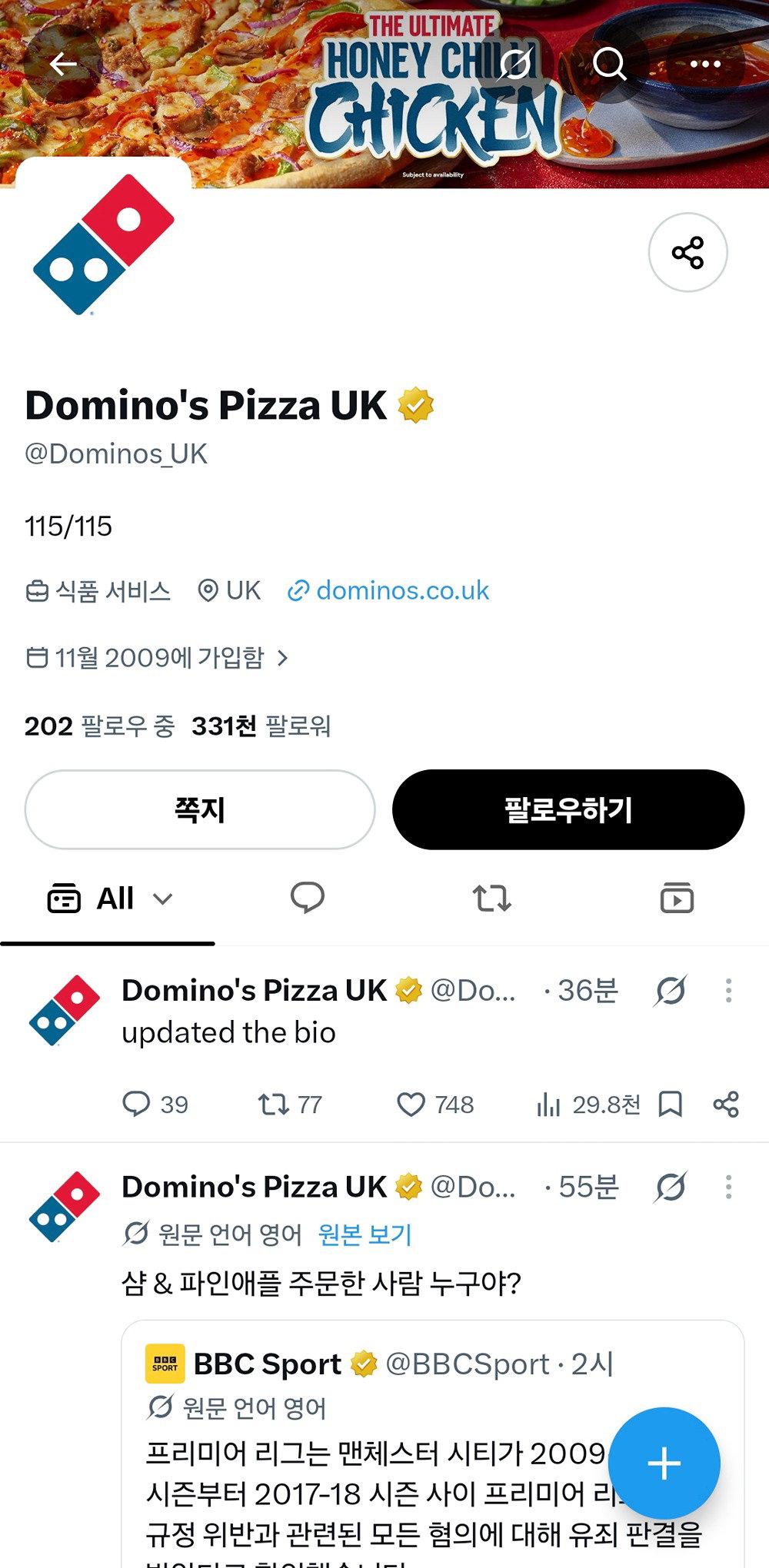Image resolution: width=769 pixels, height=1568 pixels.
Task: Switch to the replies tab
Action: click(308, 898)
